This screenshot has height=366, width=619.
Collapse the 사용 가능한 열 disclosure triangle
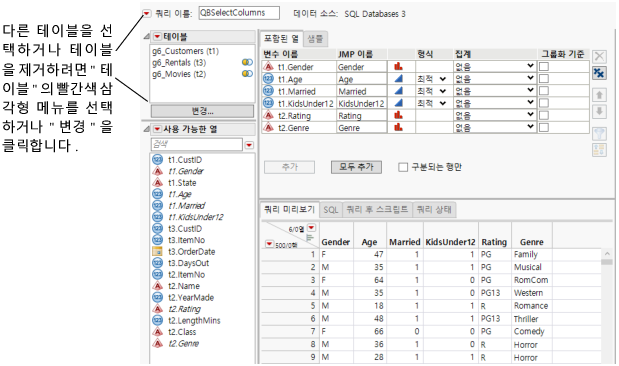click(147, 129)
